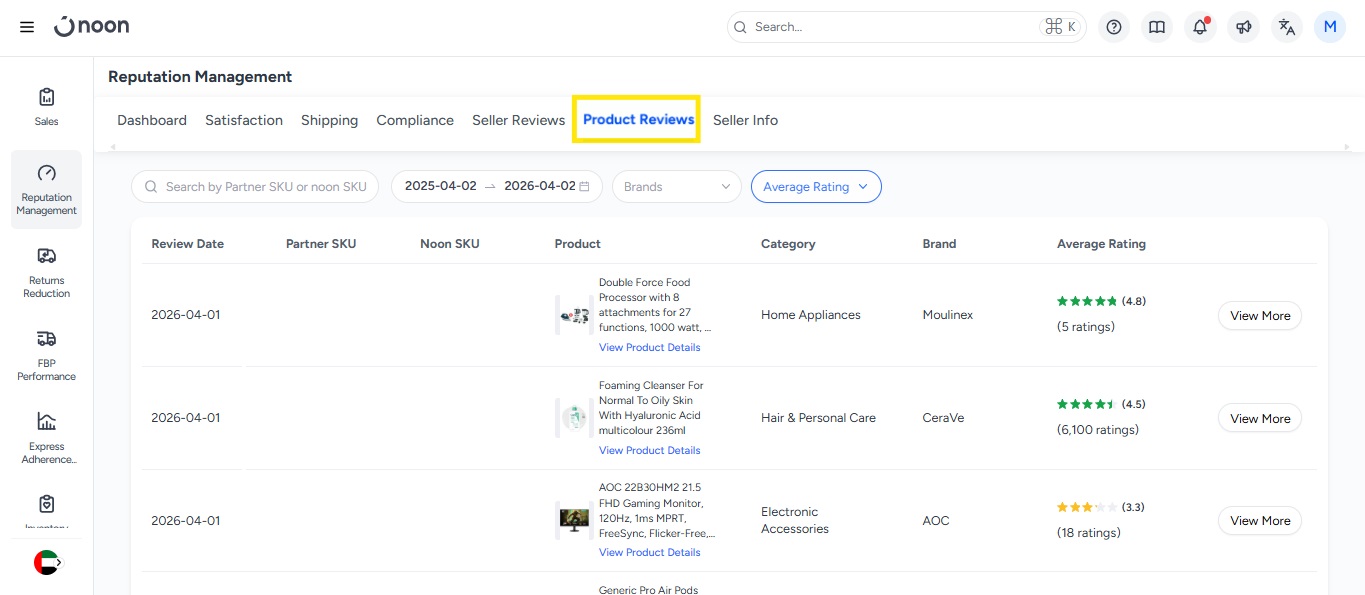Open the UAE country flag selector

47,563
